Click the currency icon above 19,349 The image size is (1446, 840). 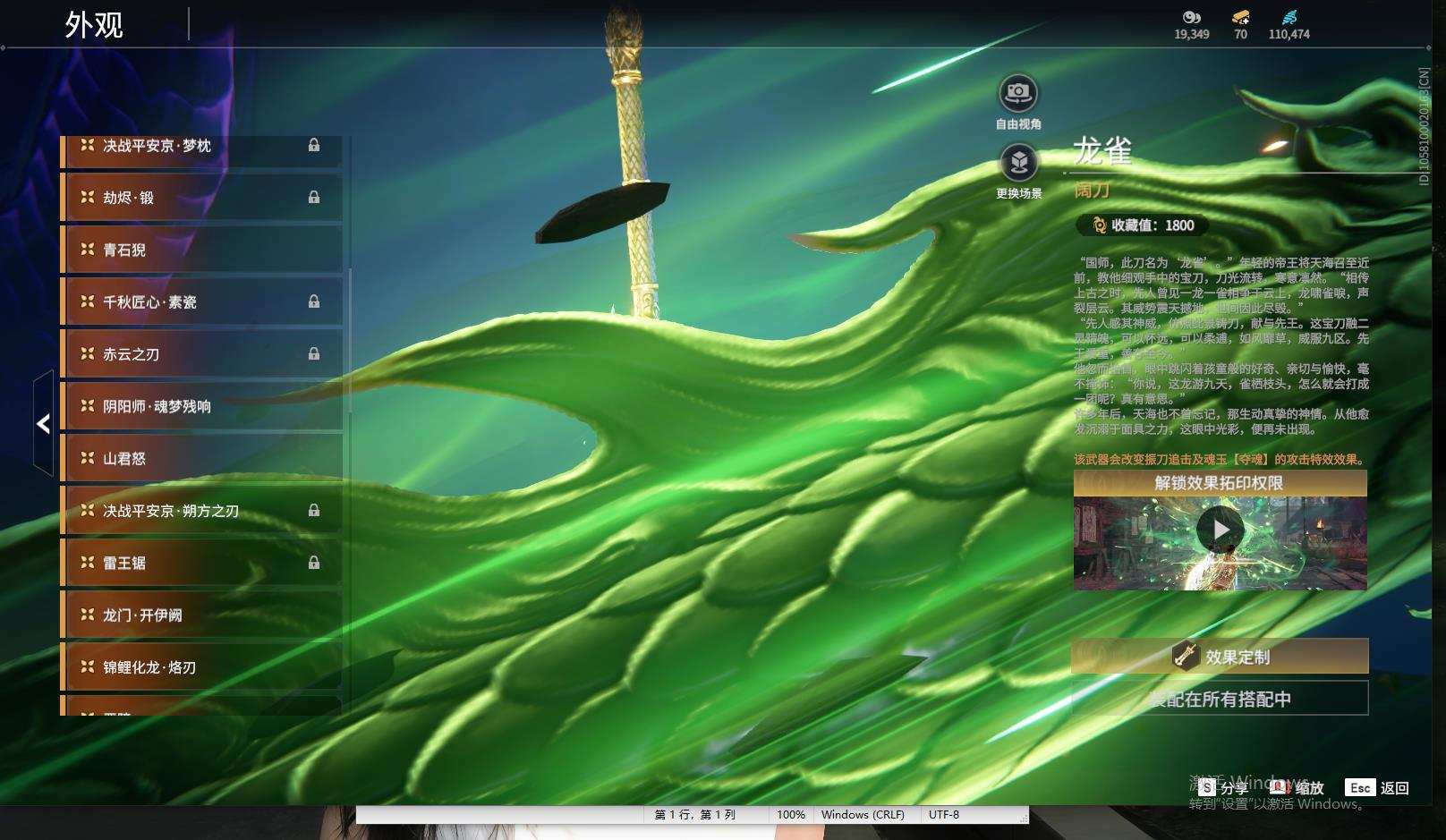click(1191, 17)
